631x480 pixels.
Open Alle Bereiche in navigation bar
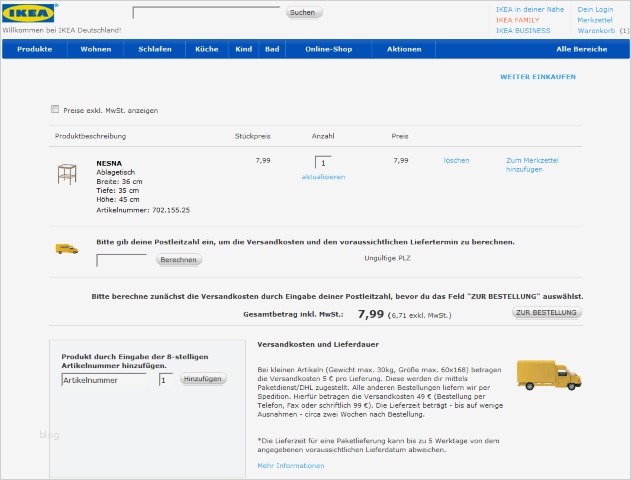[x=582, y=49]
